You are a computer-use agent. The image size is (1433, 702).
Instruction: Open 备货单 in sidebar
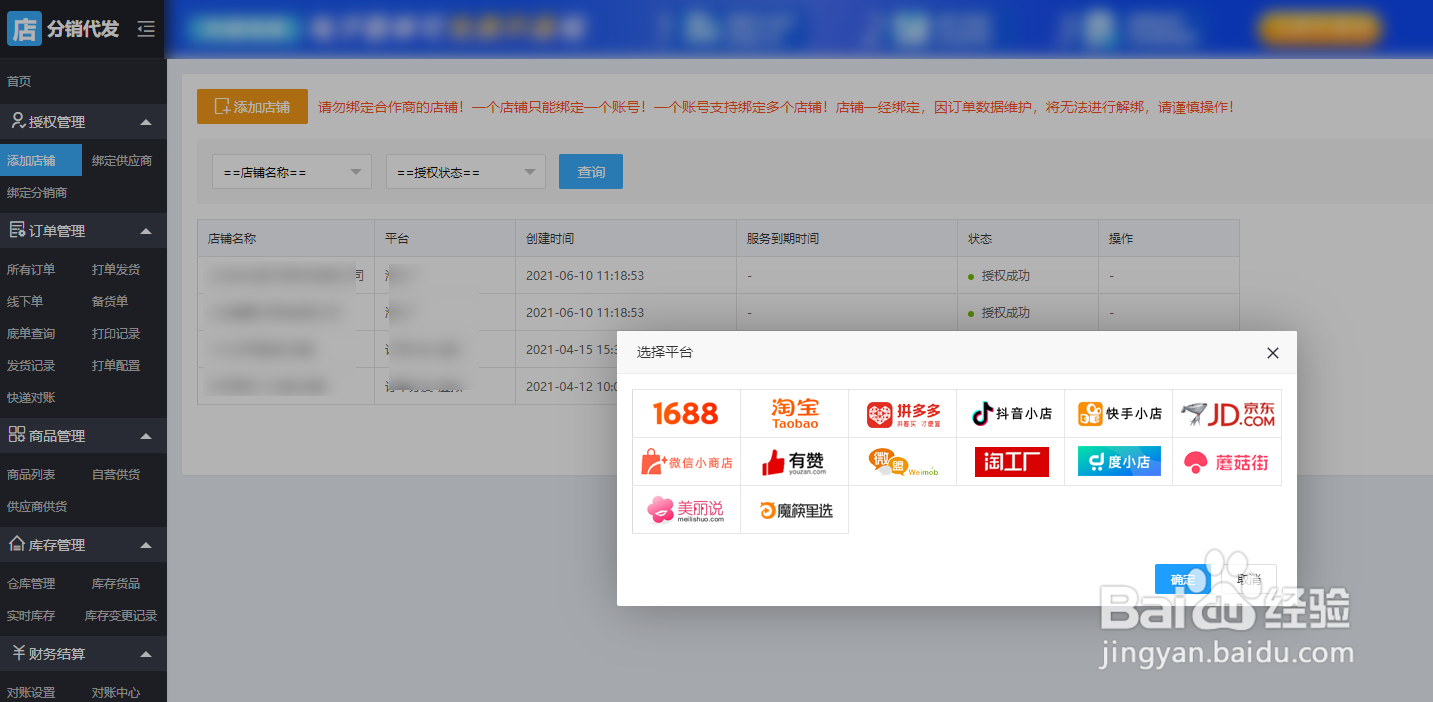[110, 301]
